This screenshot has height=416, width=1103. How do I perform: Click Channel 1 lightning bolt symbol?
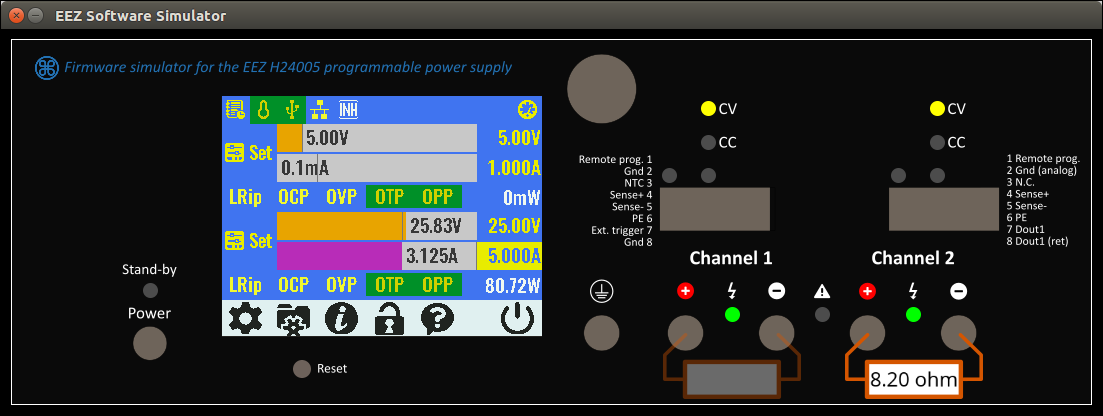[732, 291]
